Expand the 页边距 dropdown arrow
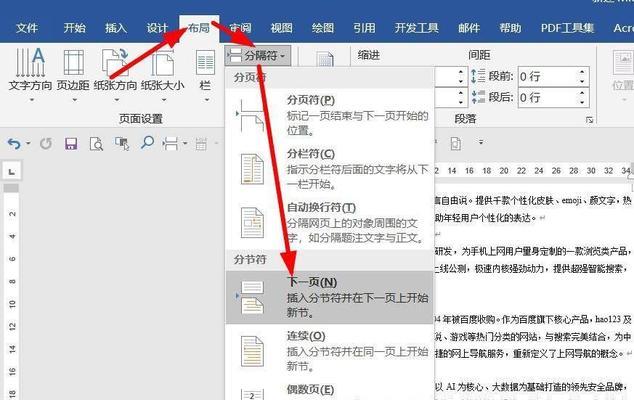Screen dimensions: 634x400 [74, 99]
